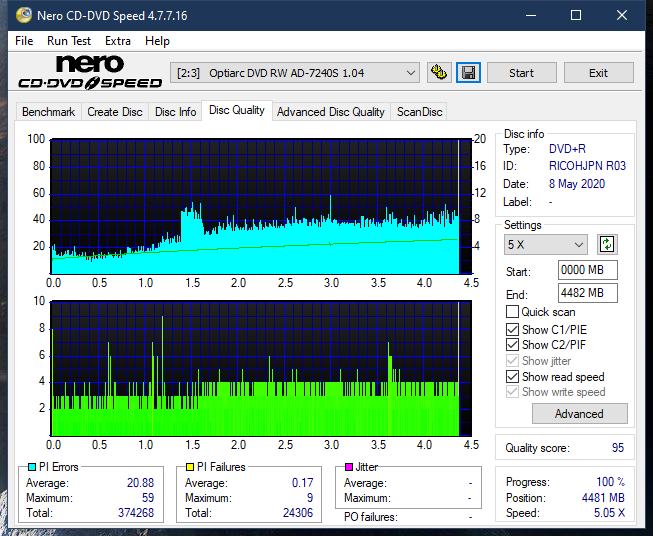Click the magenta Jitter legend swatch
The height and width of the screenshot is (536, 653).
coord(349,467)
